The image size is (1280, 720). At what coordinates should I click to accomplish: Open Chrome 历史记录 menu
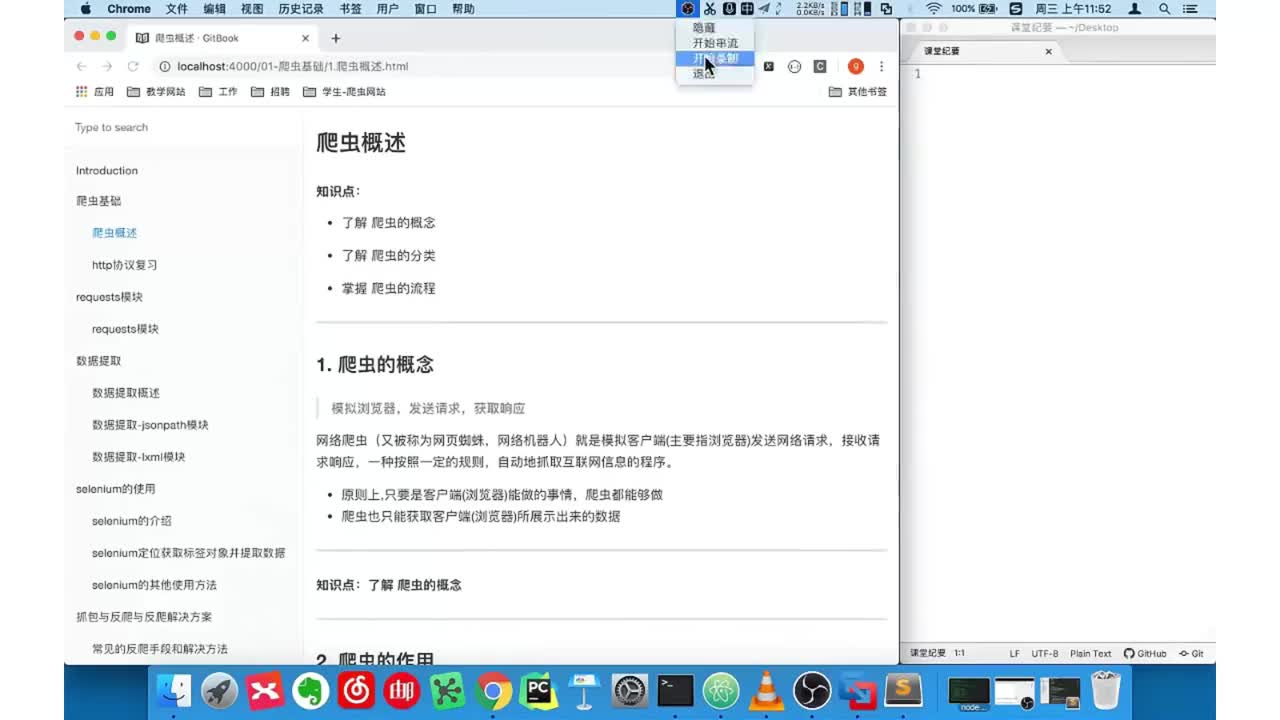[x=301, y=8]
